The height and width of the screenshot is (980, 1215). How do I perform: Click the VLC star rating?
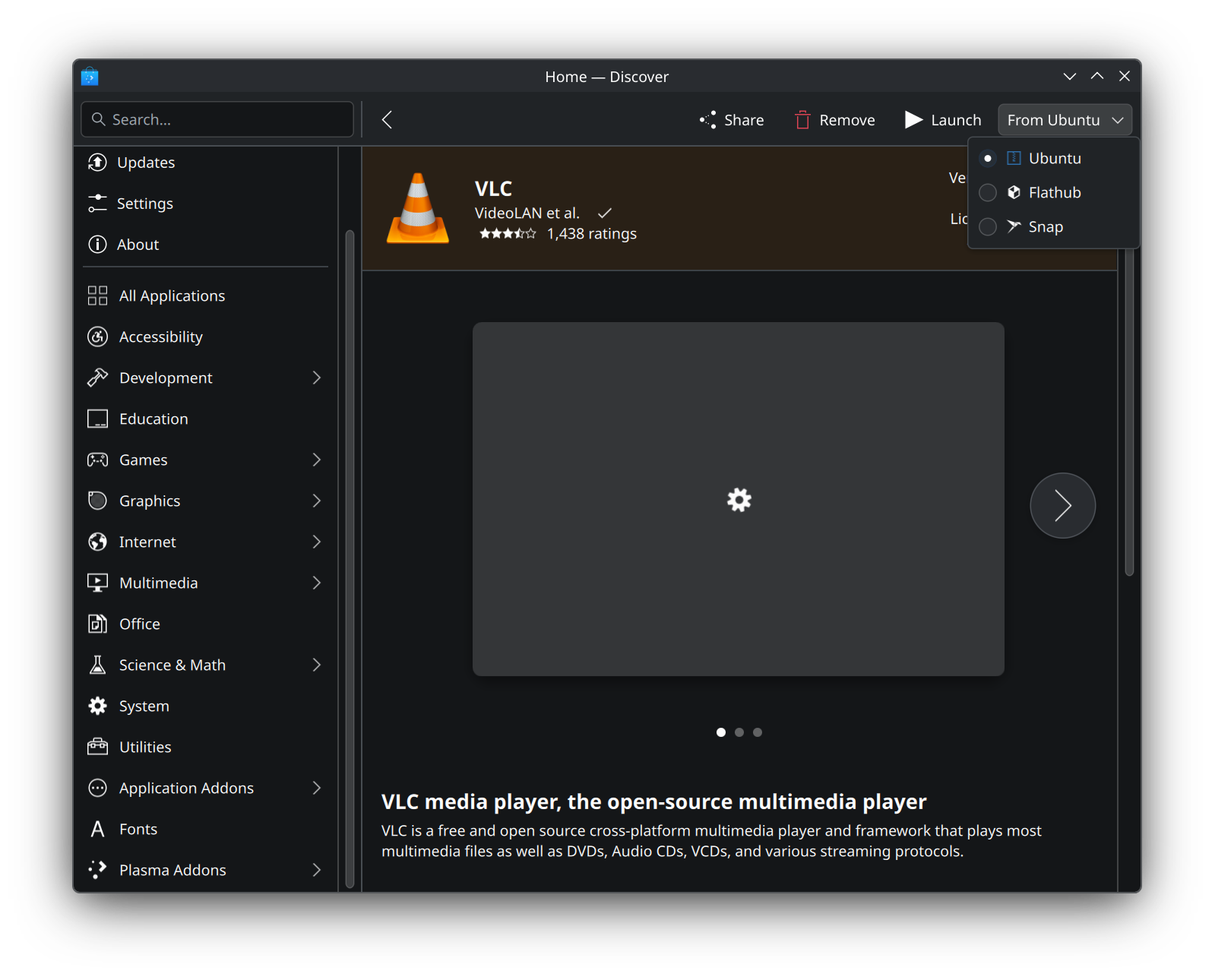pos(508,234)
